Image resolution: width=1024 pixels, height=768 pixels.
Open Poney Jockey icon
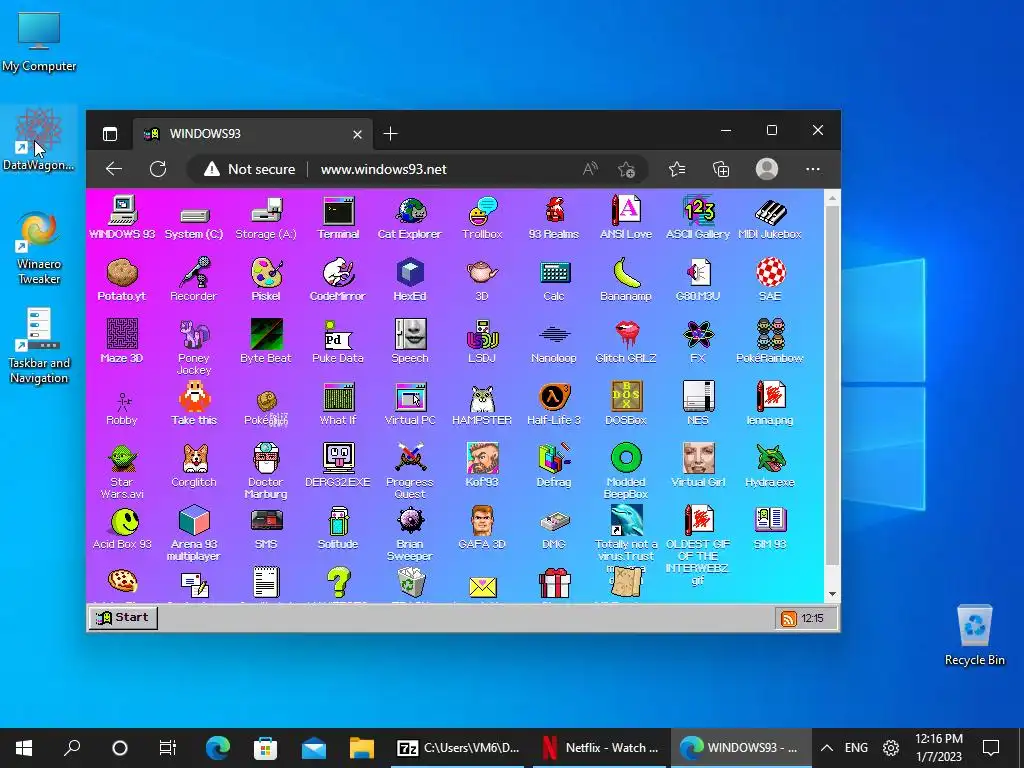[194, 347]
